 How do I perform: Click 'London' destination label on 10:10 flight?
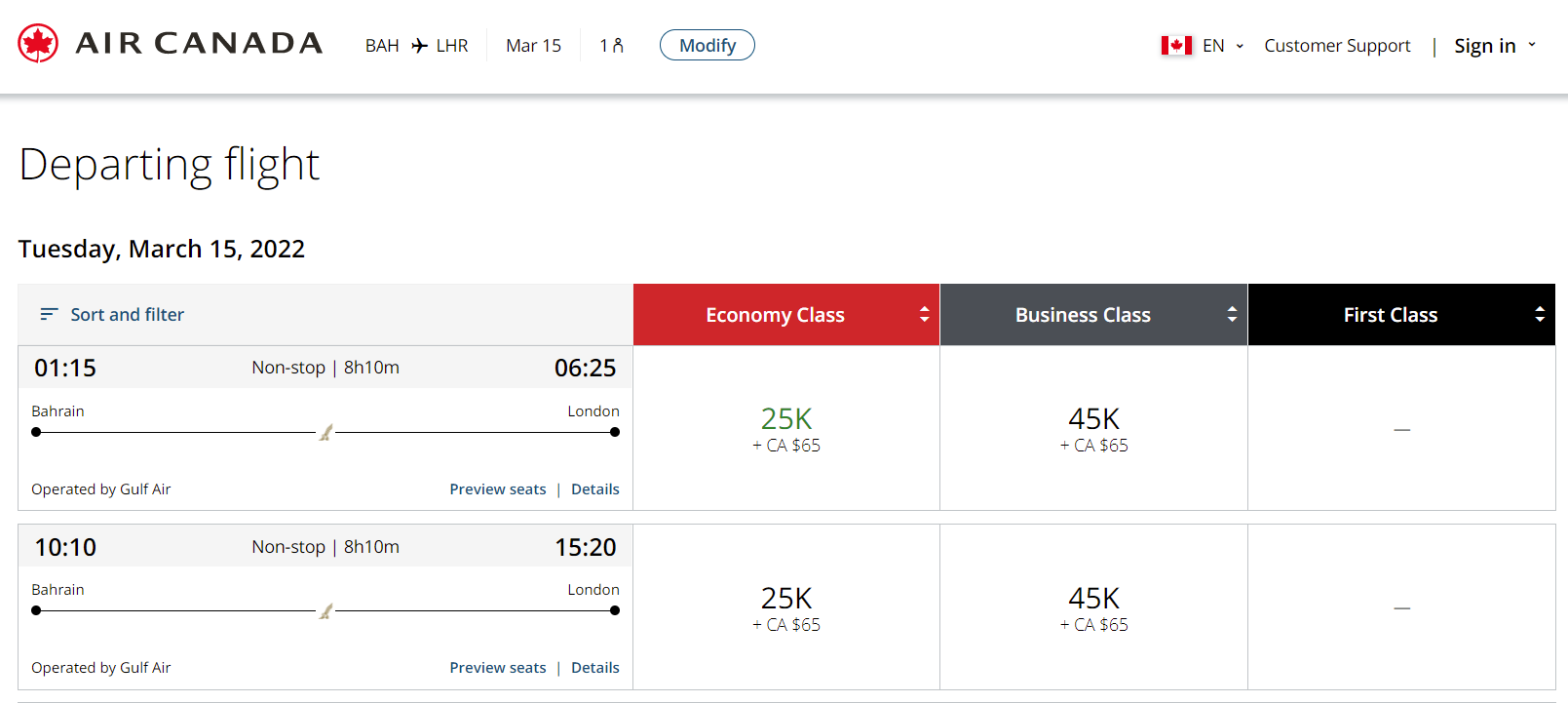[593, 590]
